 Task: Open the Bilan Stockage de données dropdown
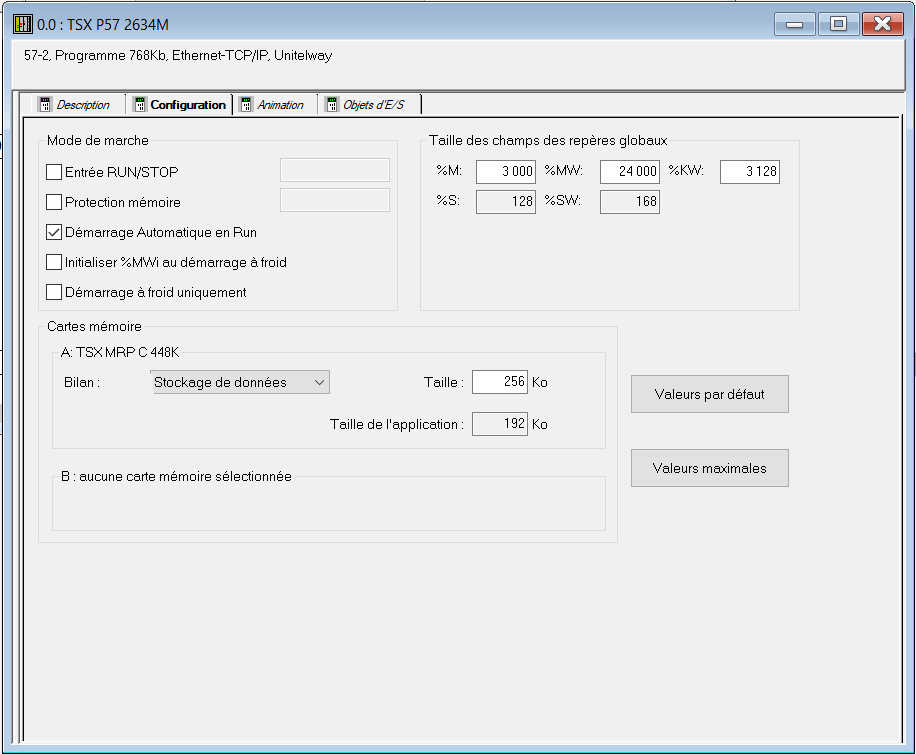[x=240, y=382]
